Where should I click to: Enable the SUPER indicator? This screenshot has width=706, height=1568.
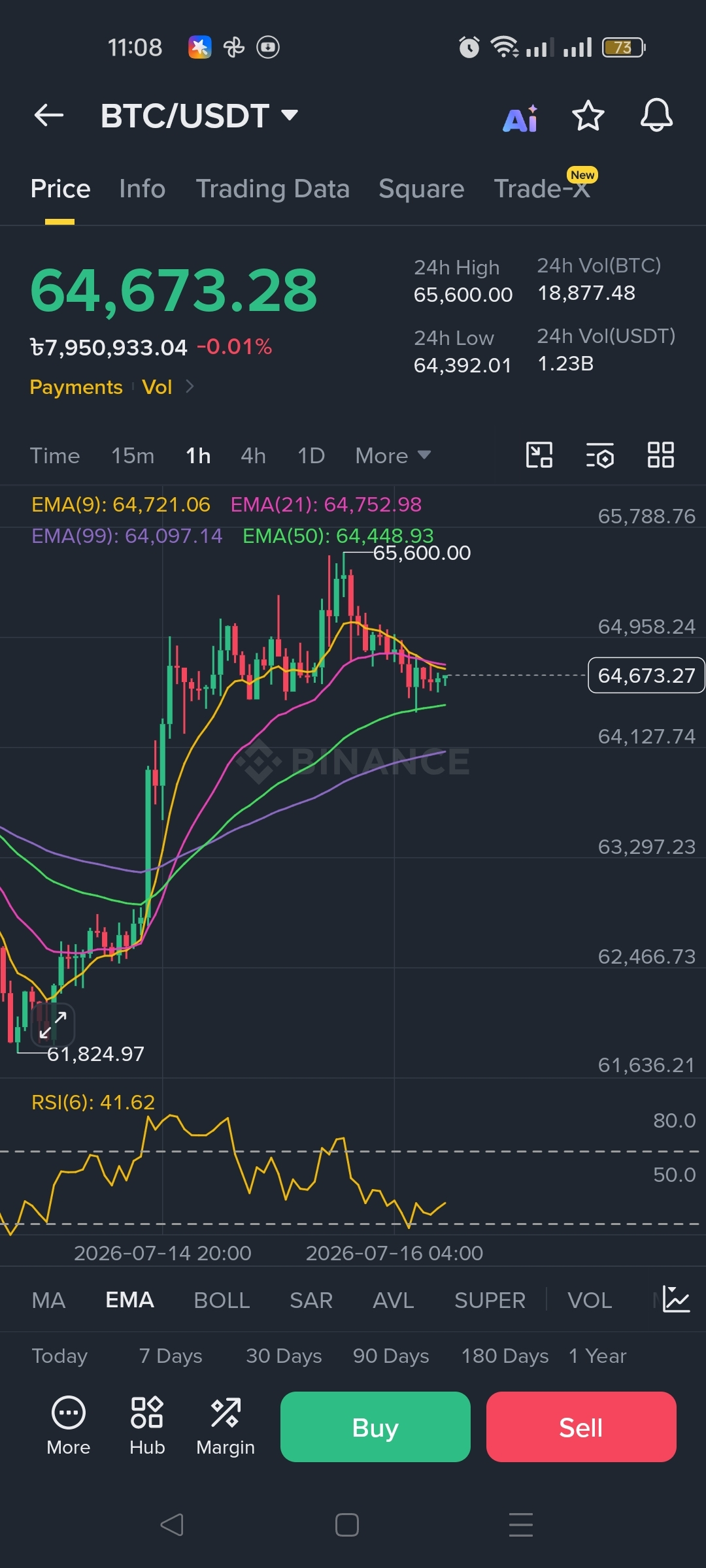490,1300
